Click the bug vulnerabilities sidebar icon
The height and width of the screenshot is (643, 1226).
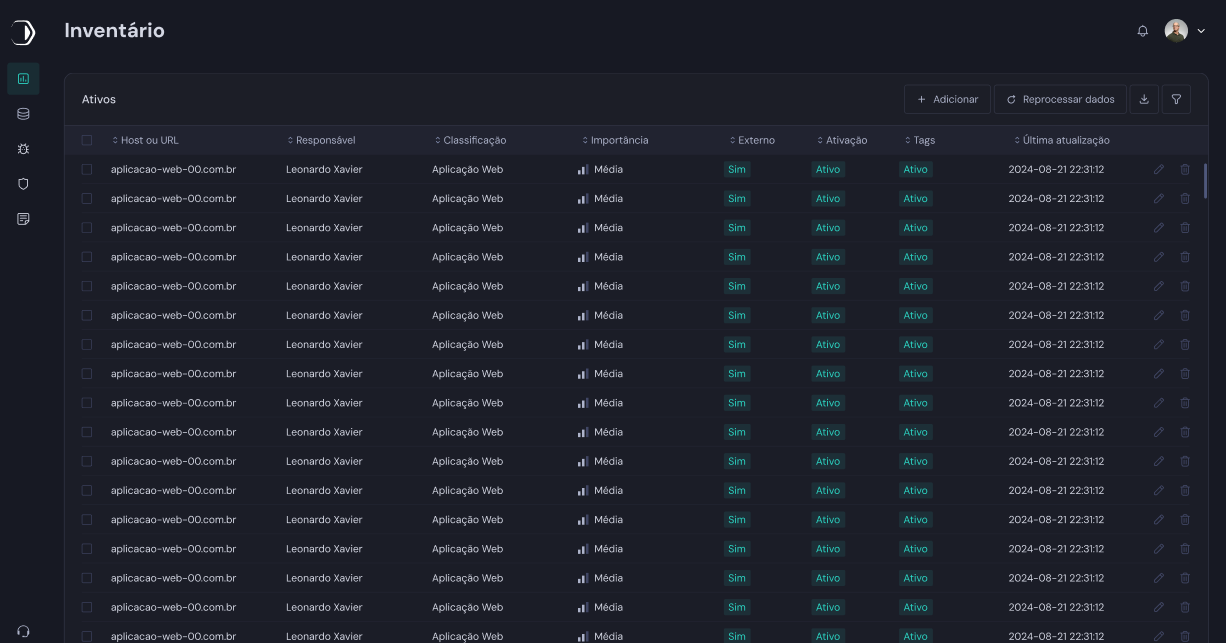pos(23,149)
